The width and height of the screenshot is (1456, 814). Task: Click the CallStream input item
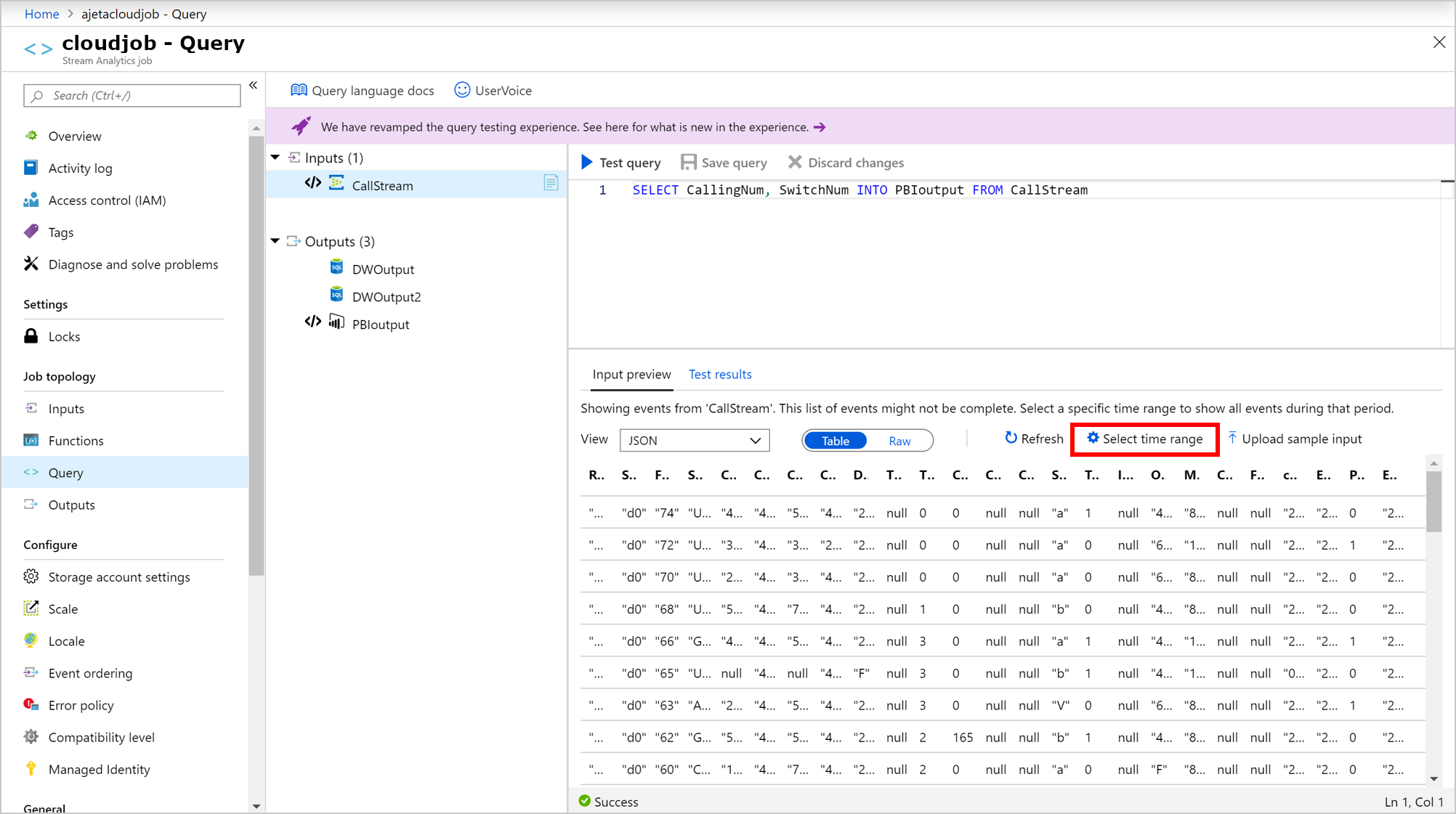[383, 185]
